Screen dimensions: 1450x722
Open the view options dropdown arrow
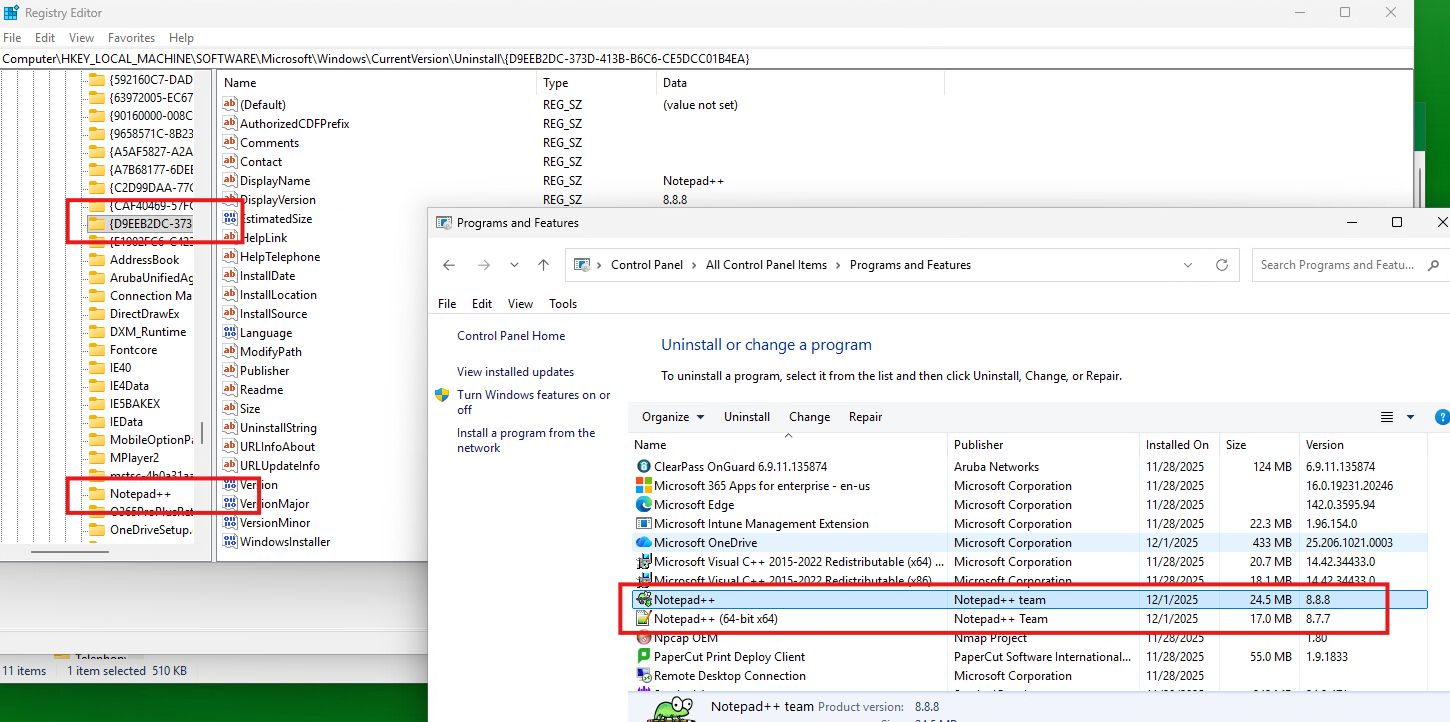point(1410,417)
